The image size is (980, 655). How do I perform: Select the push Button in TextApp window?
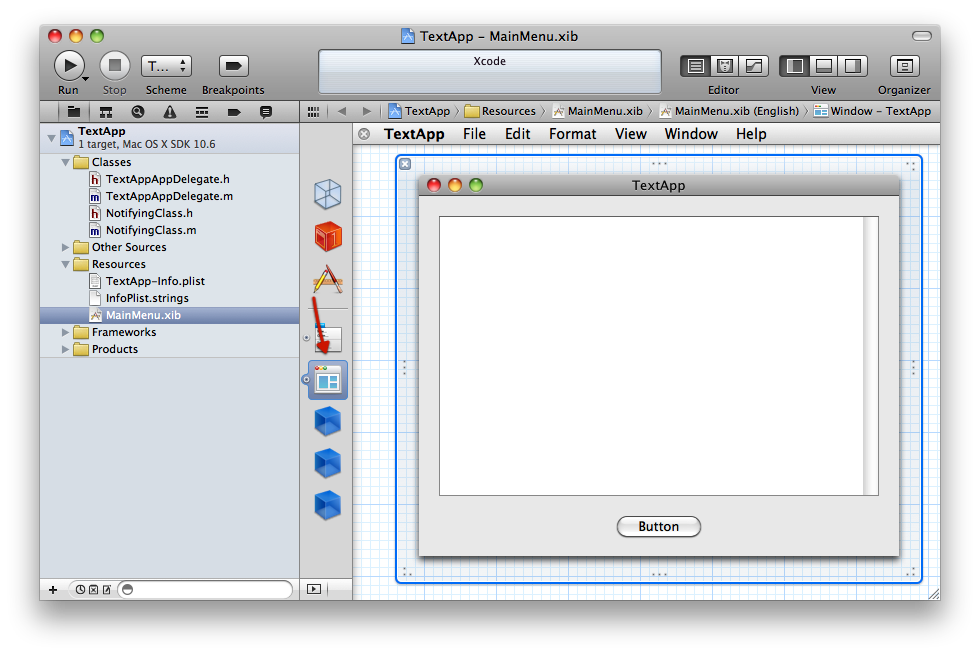tap(658, 526)
